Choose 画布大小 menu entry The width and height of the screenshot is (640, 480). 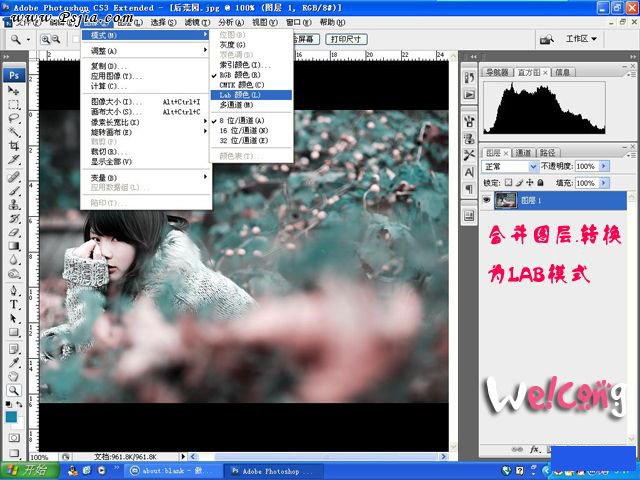point(146,112)
